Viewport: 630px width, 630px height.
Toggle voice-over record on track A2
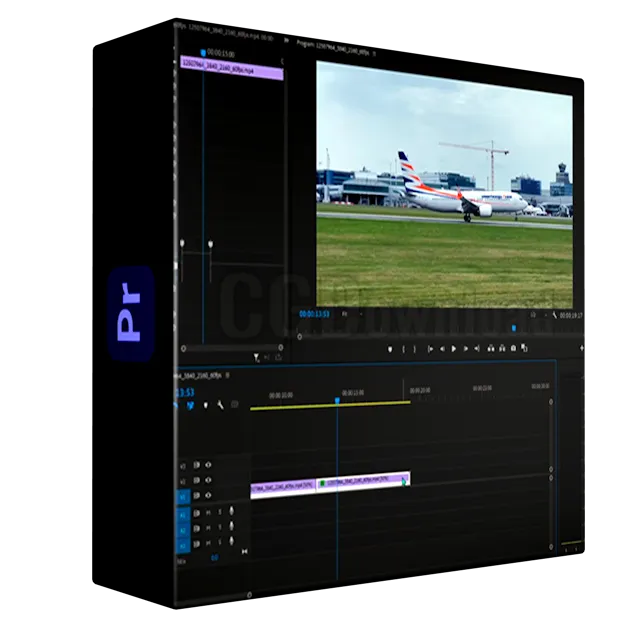coord(232,526)
